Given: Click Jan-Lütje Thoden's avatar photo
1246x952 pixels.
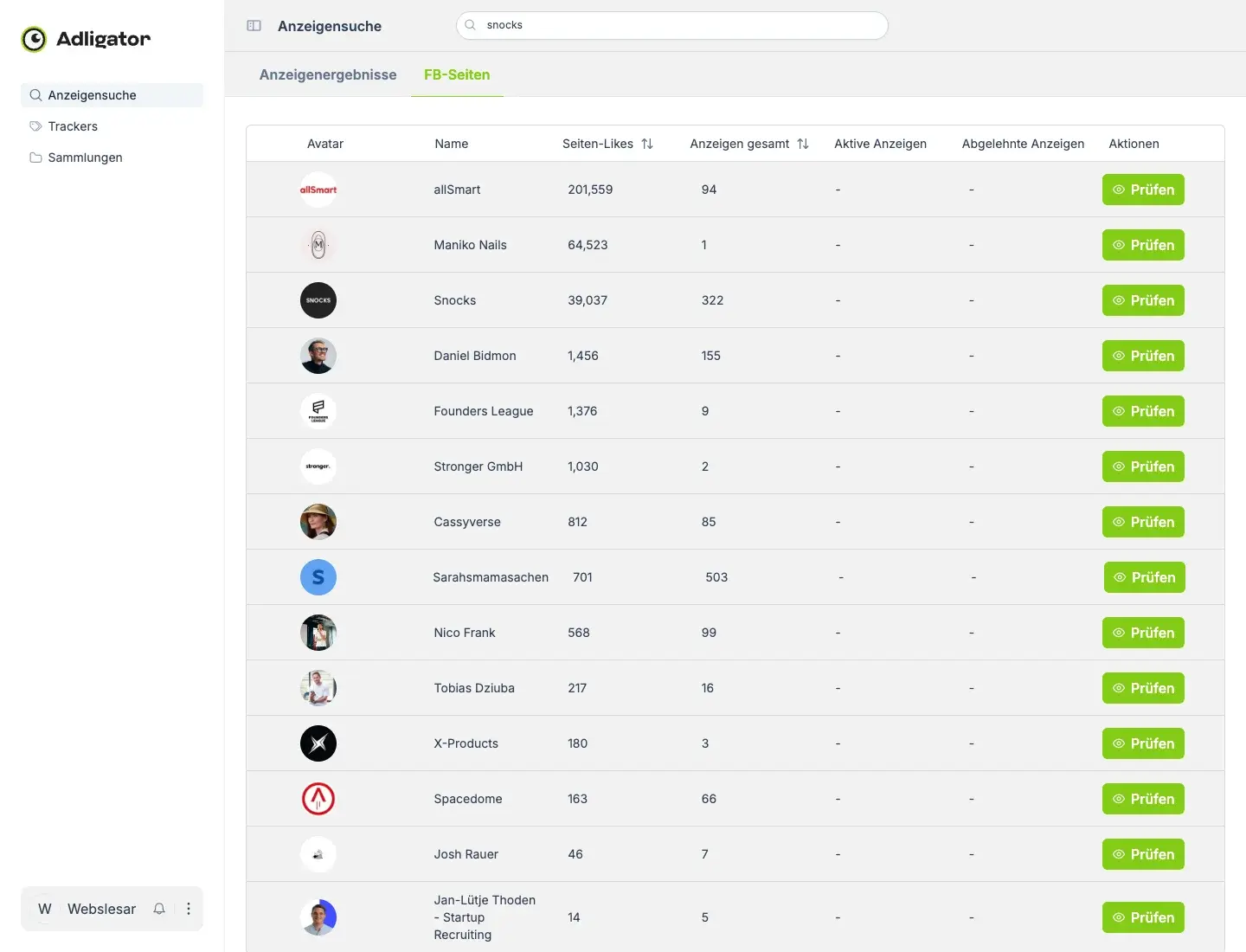Looking at the screenshot, I should pyautogui.click(x=318, y=917).
